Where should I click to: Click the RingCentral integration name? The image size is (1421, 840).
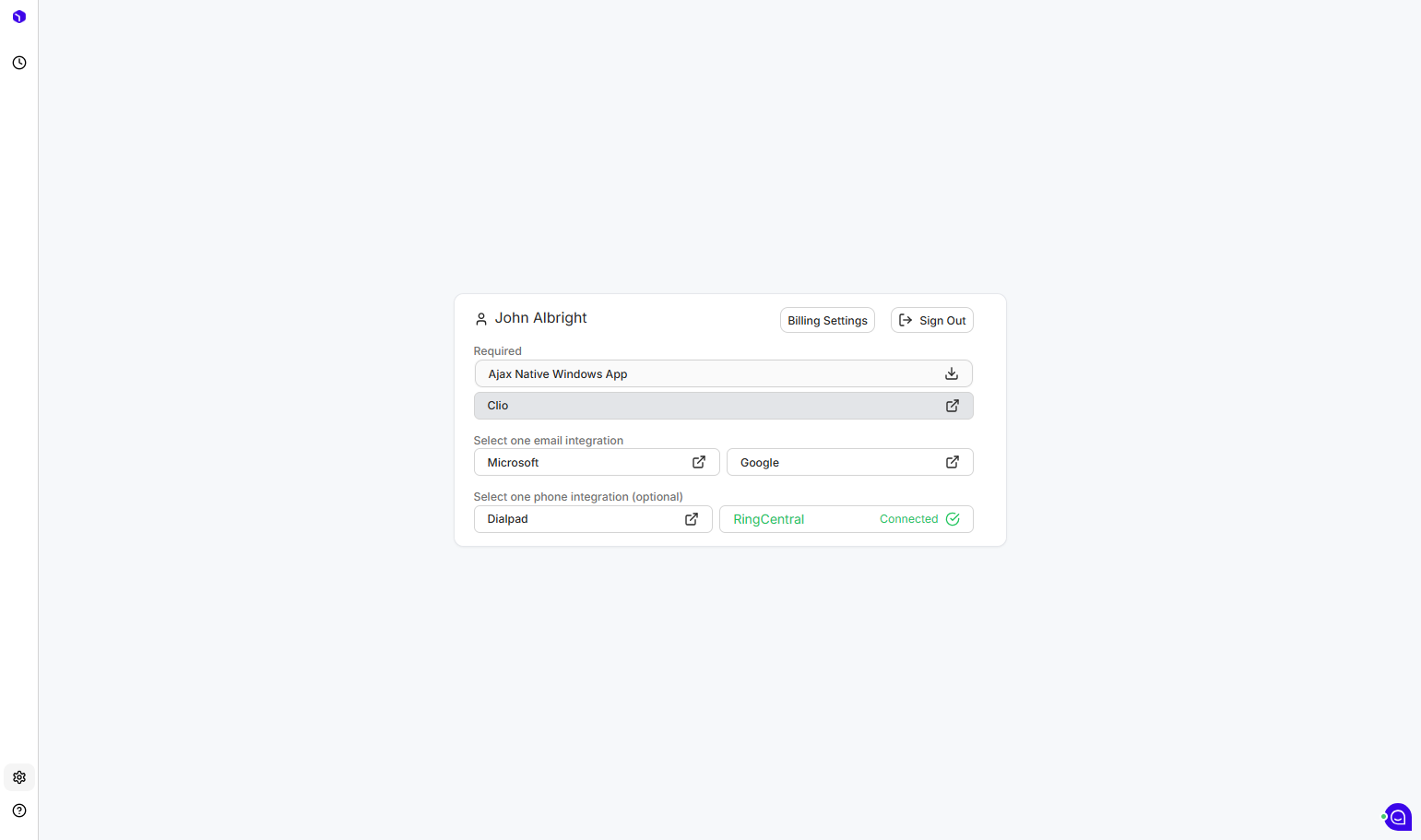tap(769, 519)
